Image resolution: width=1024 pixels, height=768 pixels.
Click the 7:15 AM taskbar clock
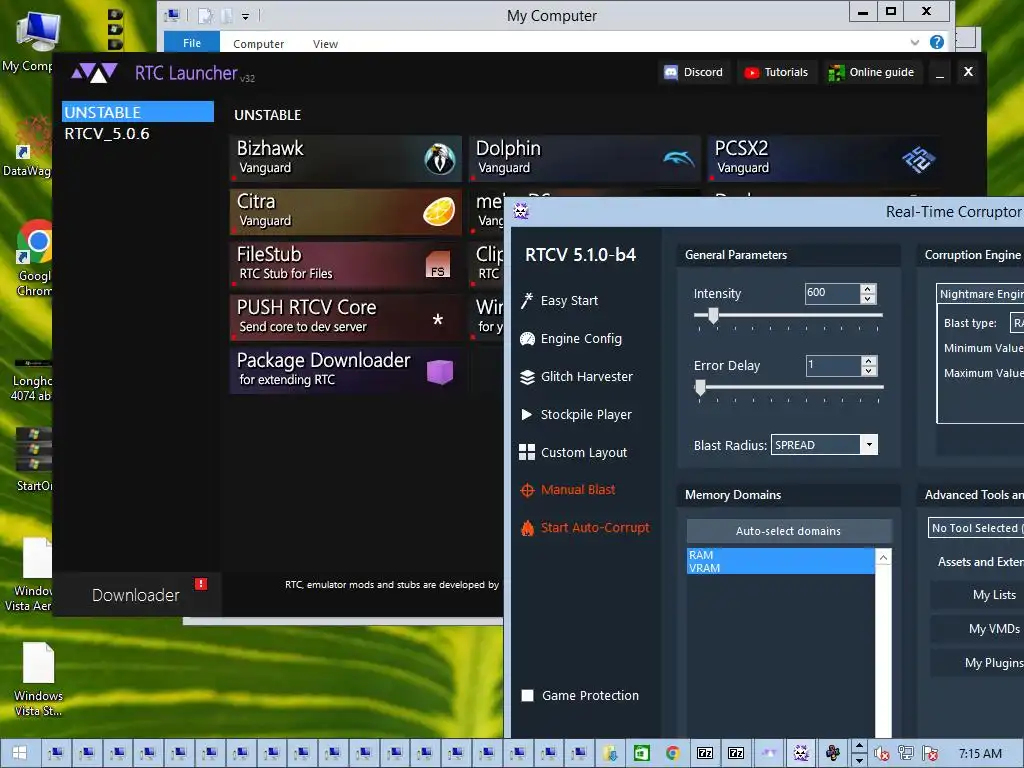pos(980,754)
